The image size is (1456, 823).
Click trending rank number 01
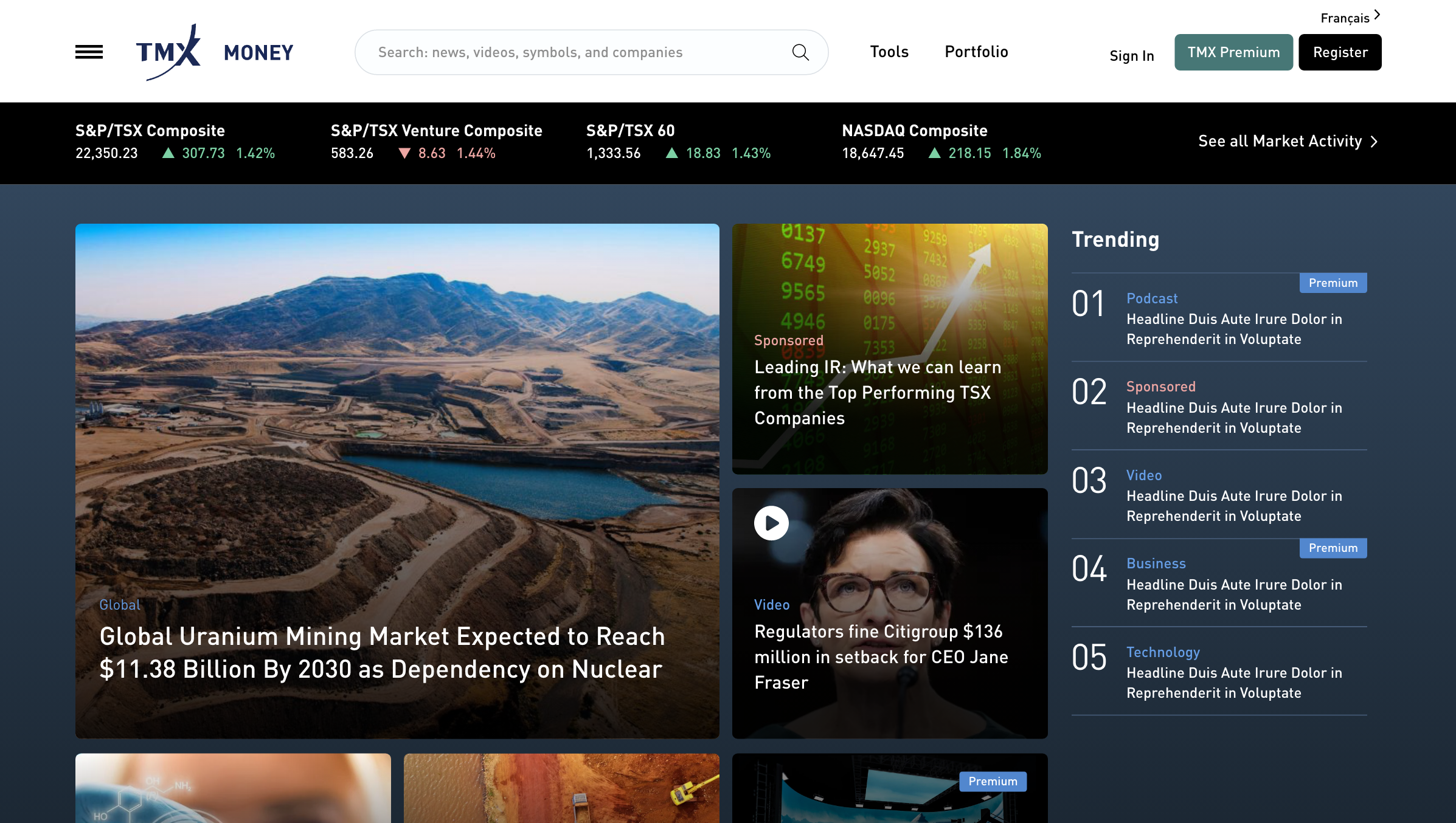click(1088, 303)
